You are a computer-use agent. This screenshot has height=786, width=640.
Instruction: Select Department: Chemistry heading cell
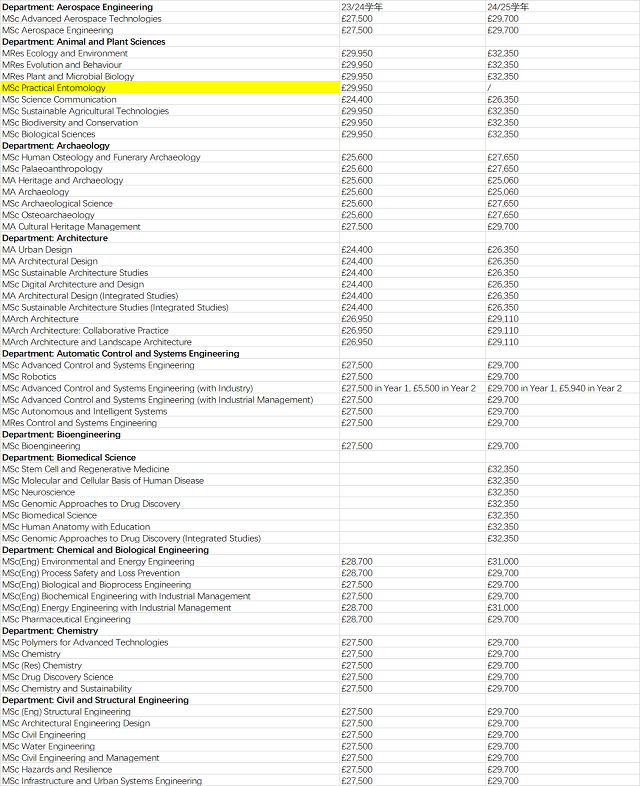click(x=170, y=631)
